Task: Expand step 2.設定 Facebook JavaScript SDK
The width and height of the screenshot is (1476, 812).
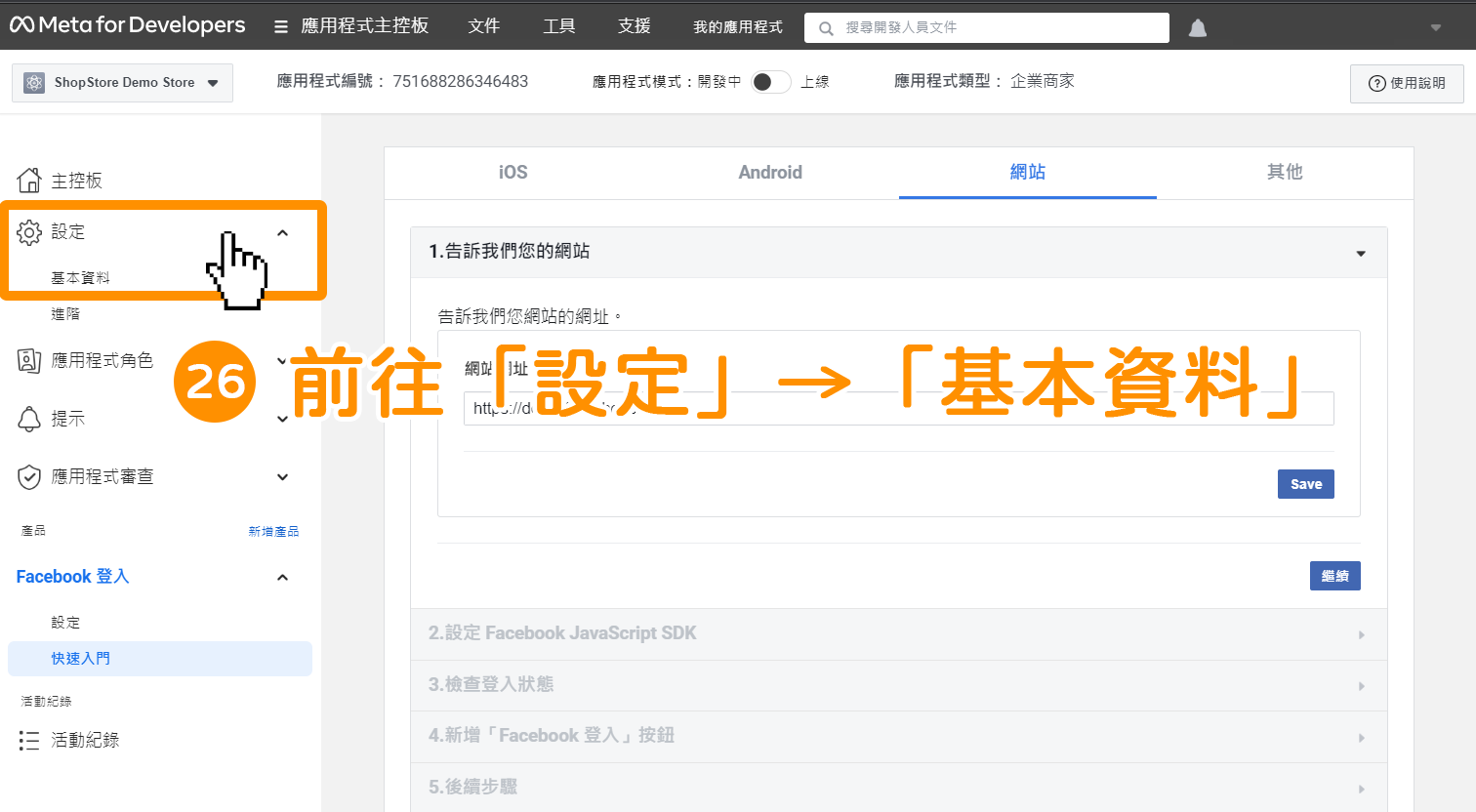Action: [899, 634]
